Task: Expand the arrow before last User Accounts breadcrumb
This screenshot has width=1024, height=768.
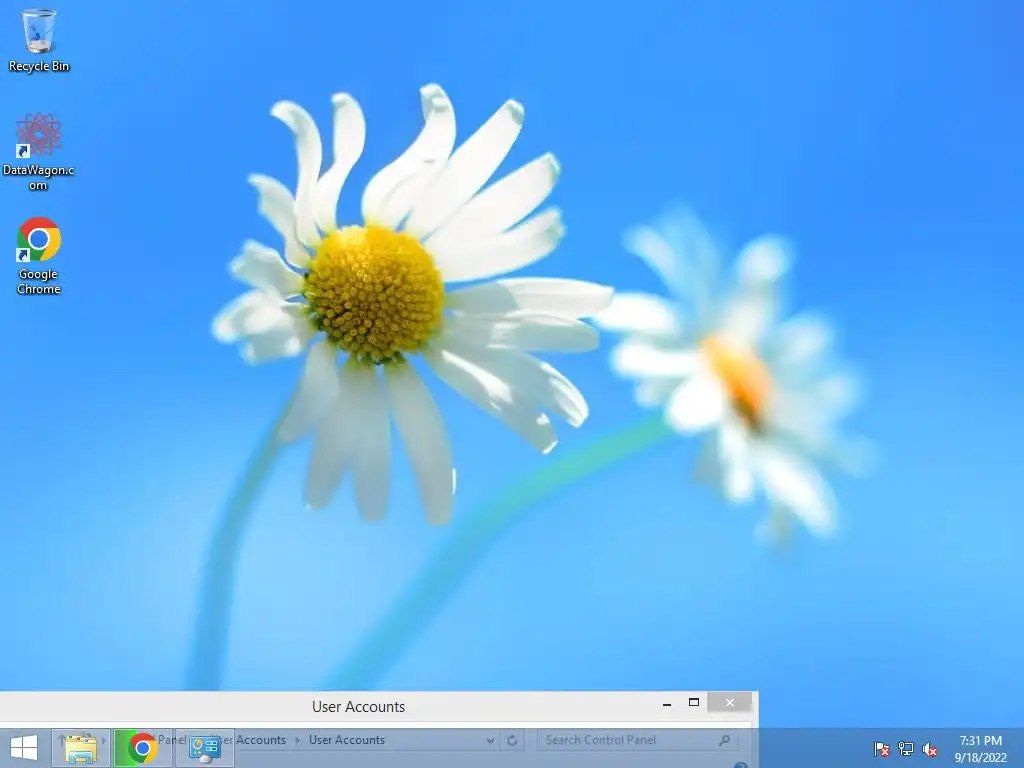Action: [x=298, y=740]
